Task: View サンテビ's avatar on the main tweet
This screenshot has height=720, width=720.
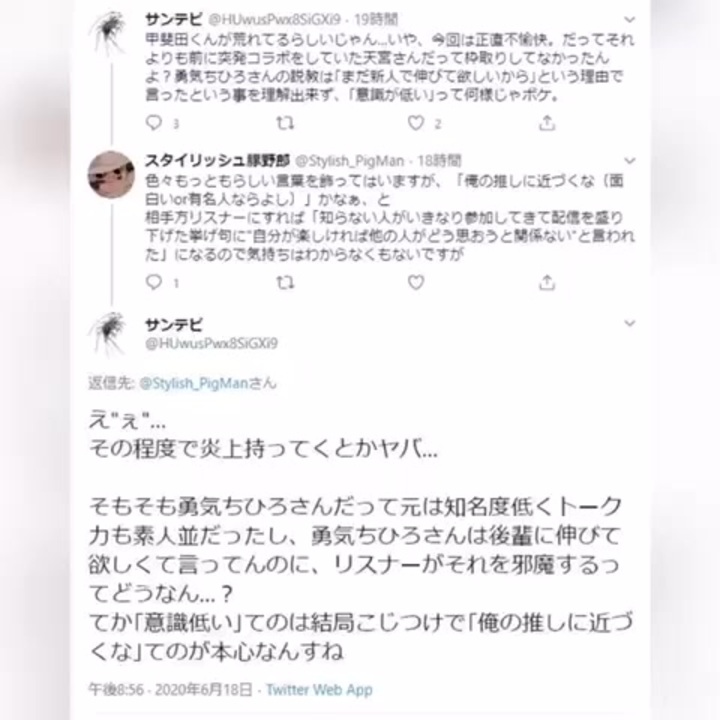Action: pos(108,334)
